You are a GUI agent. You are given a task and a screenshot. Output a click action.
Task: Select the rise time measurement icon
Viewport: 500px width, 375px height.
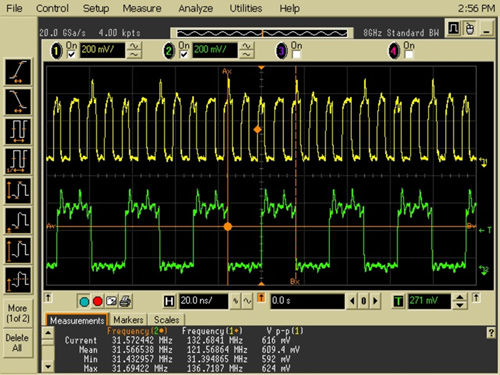coord(18,72)
